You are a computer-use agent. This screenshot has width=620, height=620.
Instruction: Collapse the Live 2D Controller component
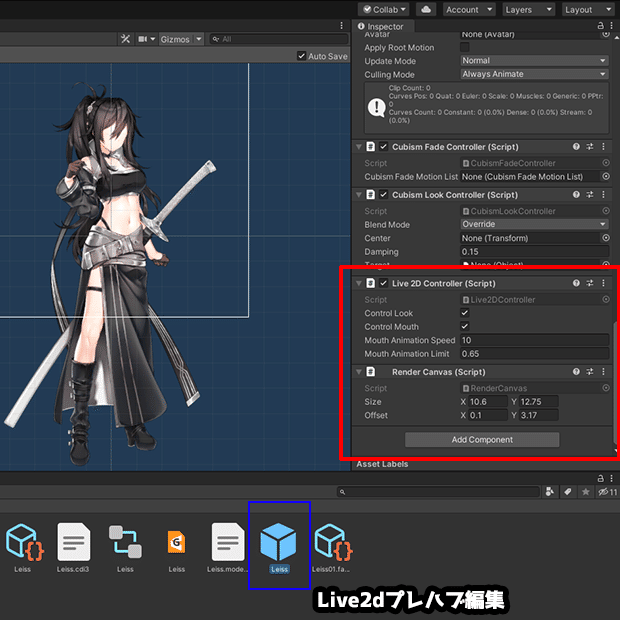(359, 284)
